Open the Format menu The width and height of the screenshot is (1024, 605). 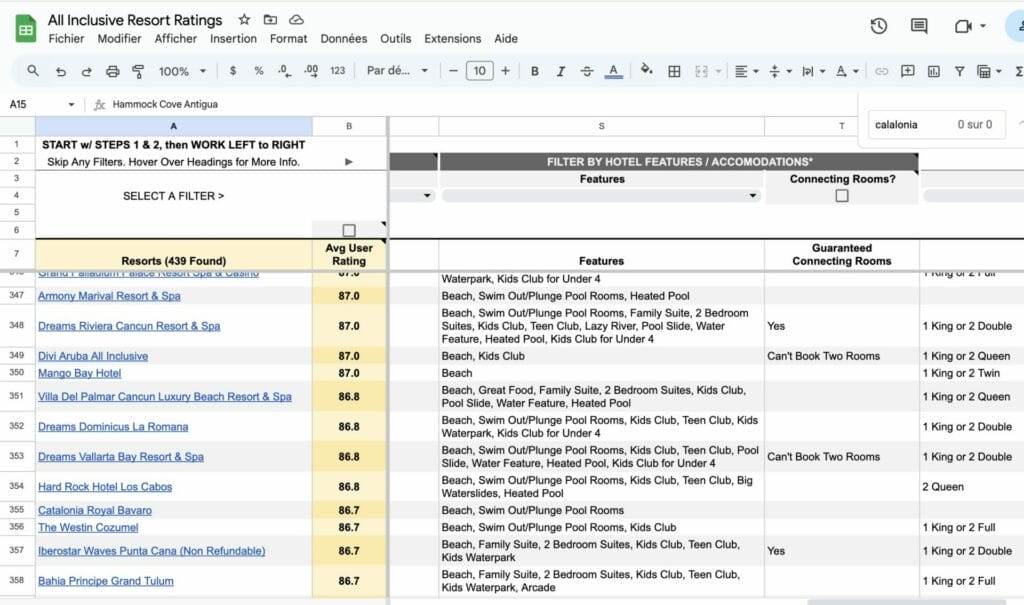click(x=288, y=39)
